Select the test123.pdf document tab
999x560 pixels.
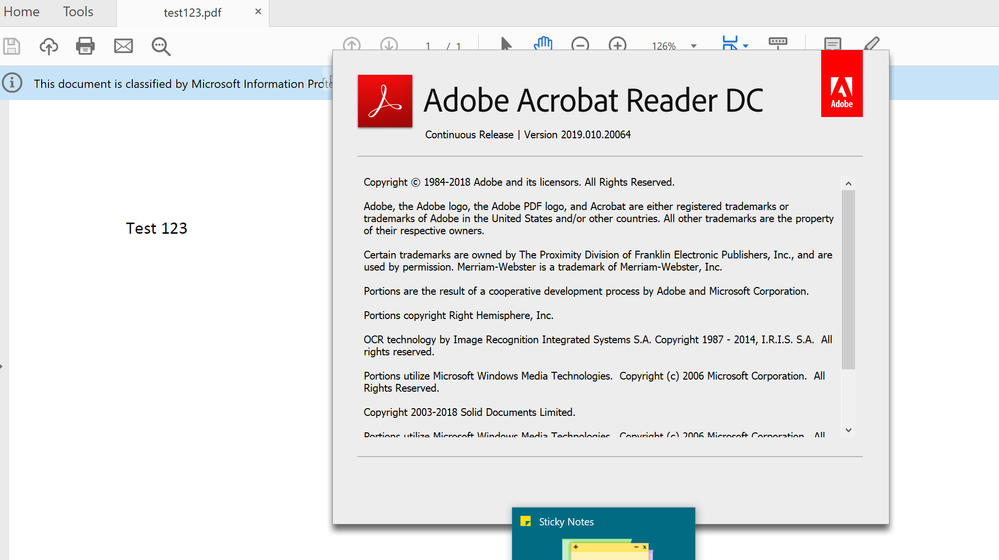[192, 13]
